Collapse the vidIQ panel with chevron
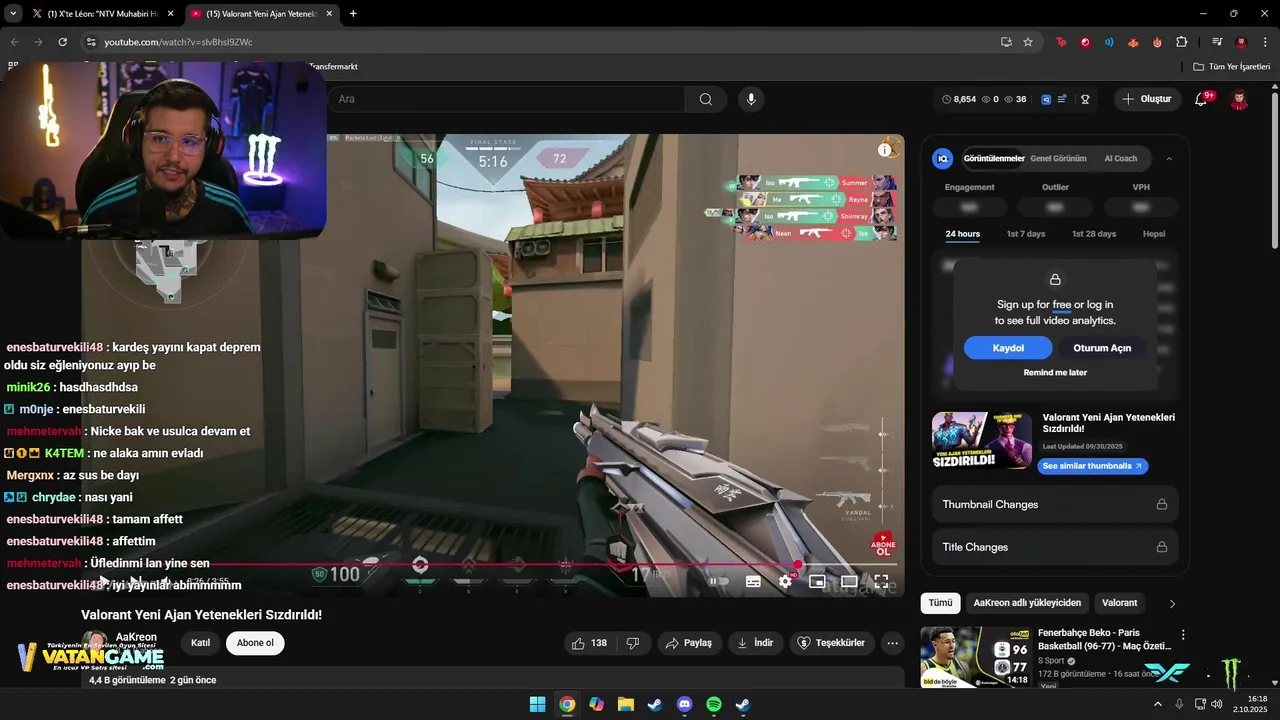The height and width of the screenshot is (720, 1280). (1169, 158)
